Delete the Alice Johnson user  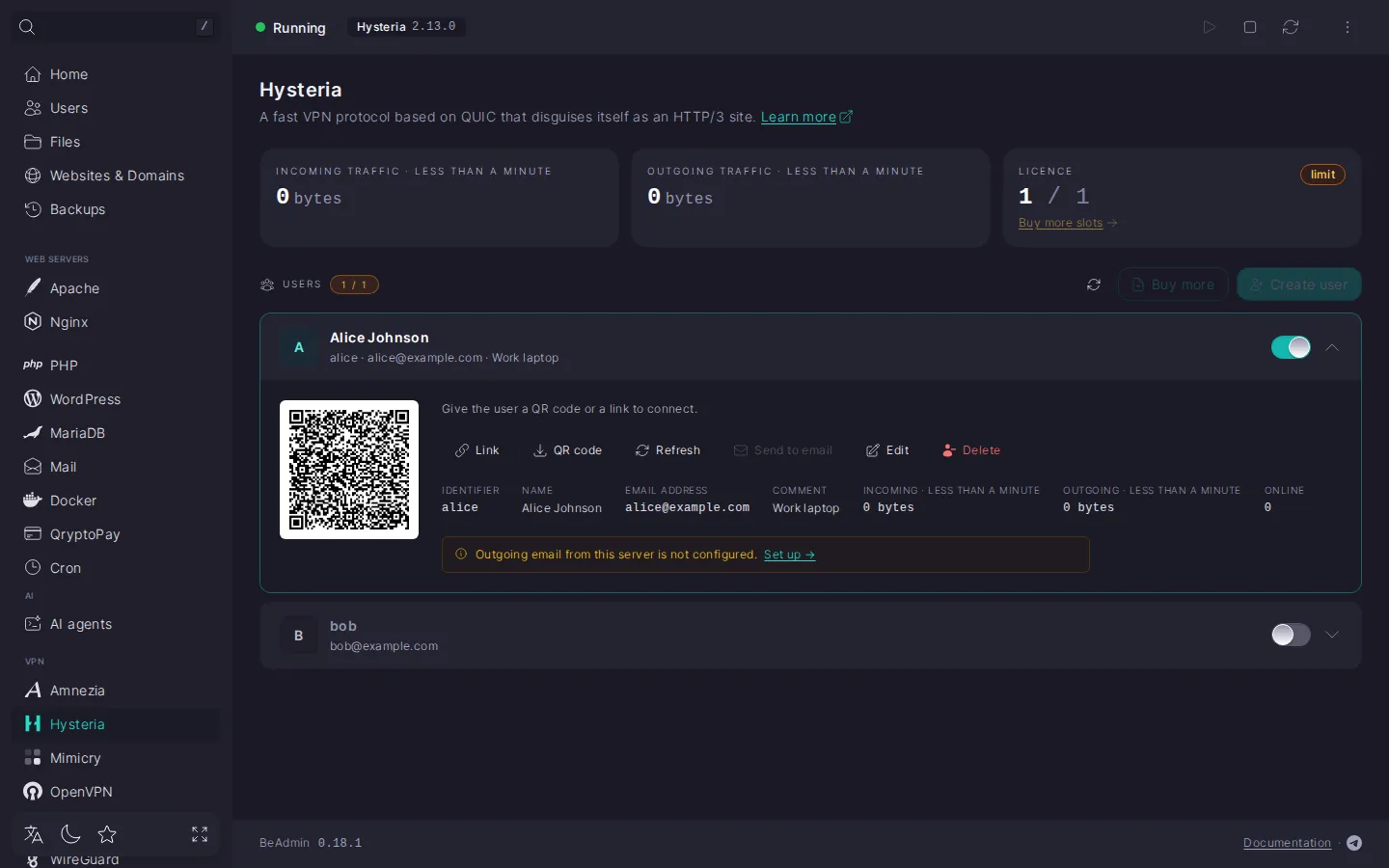click(x=971, y=450)
